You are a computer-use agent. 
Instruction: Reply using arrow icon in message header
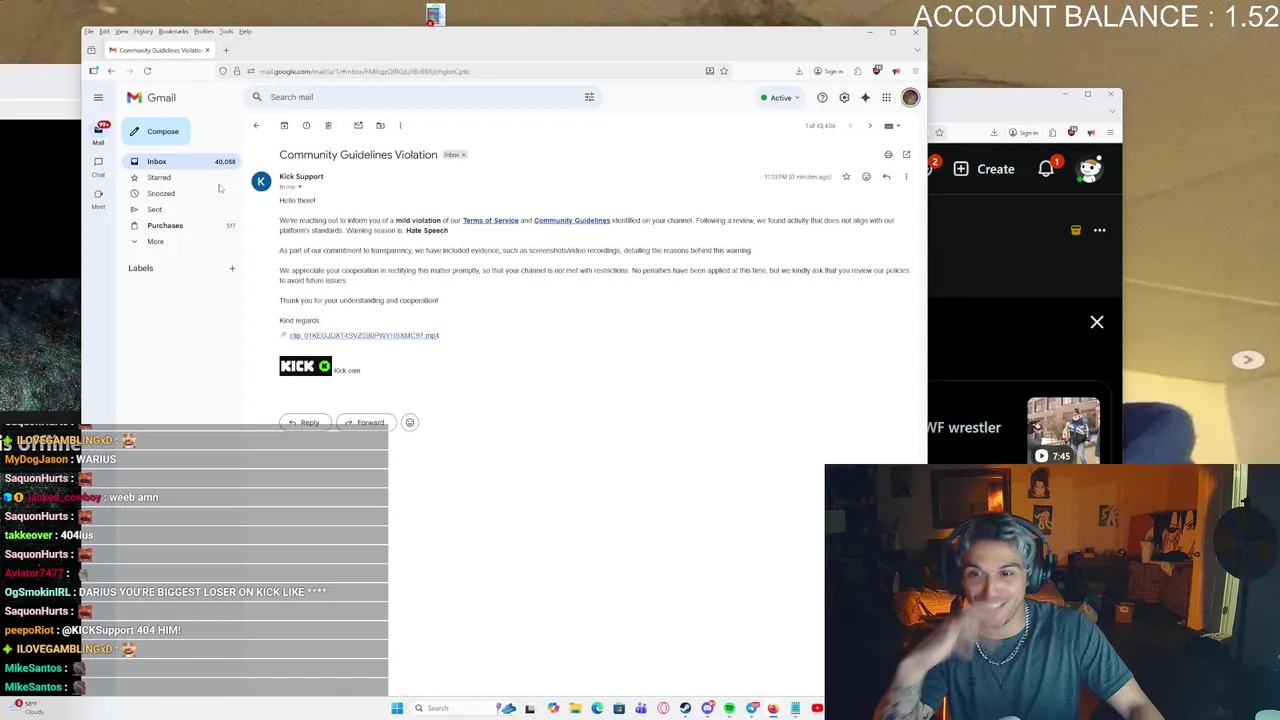pos(886,177)
